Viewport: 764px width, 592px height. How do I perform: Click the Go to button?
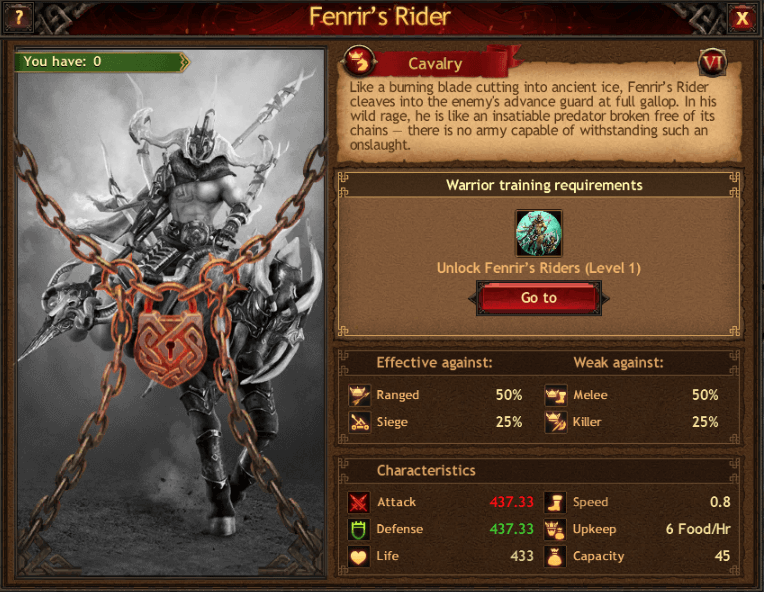click(x=538, y=298)
